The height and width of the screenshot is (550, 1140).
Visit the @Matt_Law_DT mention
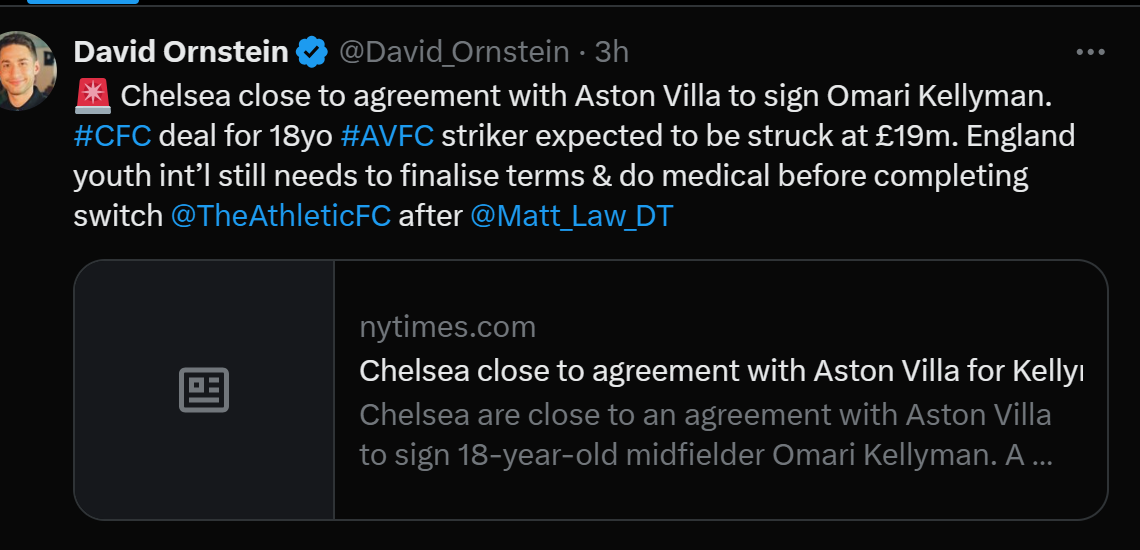(x=571, y=215)
